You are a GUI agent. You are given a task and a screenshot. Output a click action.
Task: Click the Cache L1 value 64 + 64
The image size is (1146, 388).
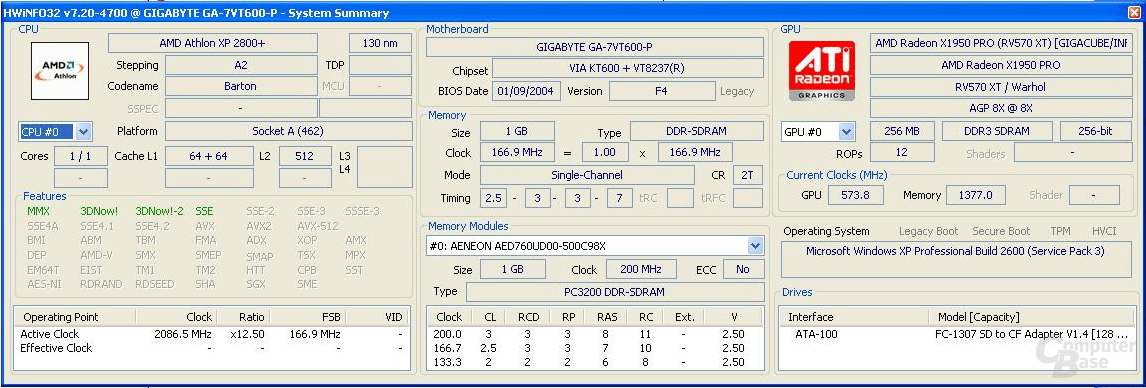[208, 156]
